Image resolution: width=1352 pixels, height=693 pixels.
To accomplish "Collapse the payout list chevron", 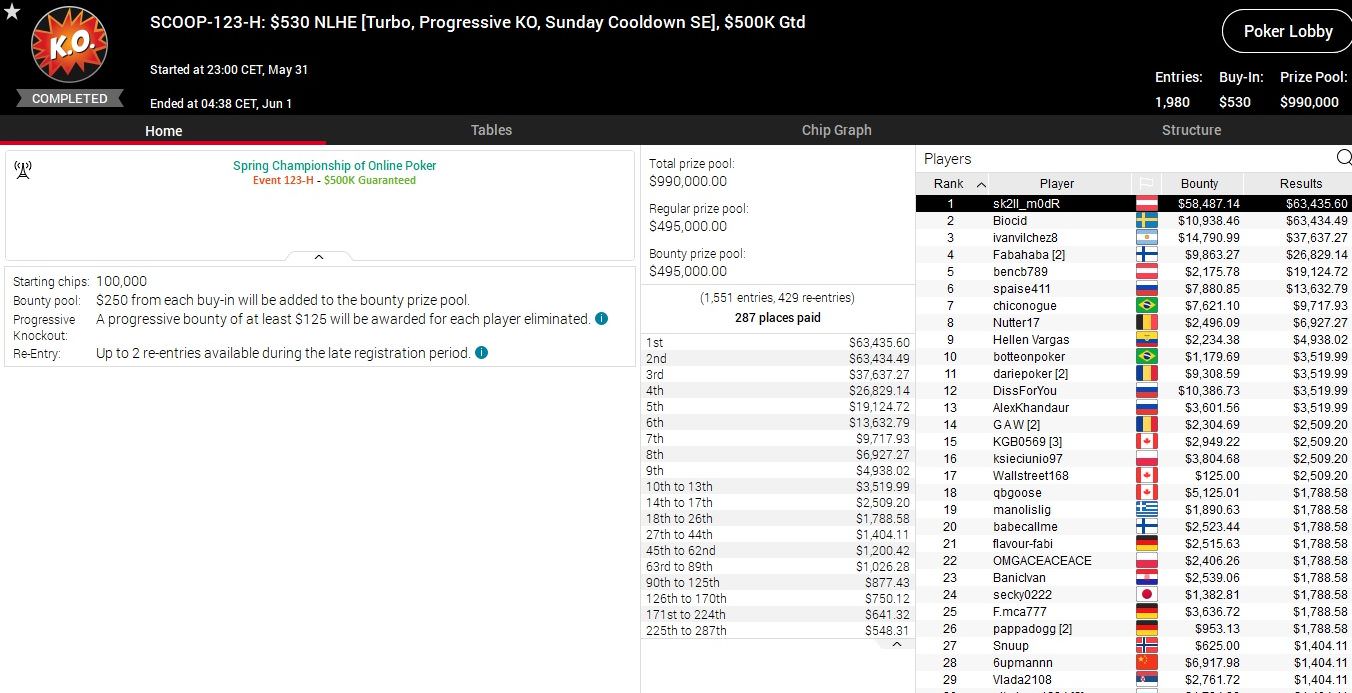I will [x=896, y=645].
